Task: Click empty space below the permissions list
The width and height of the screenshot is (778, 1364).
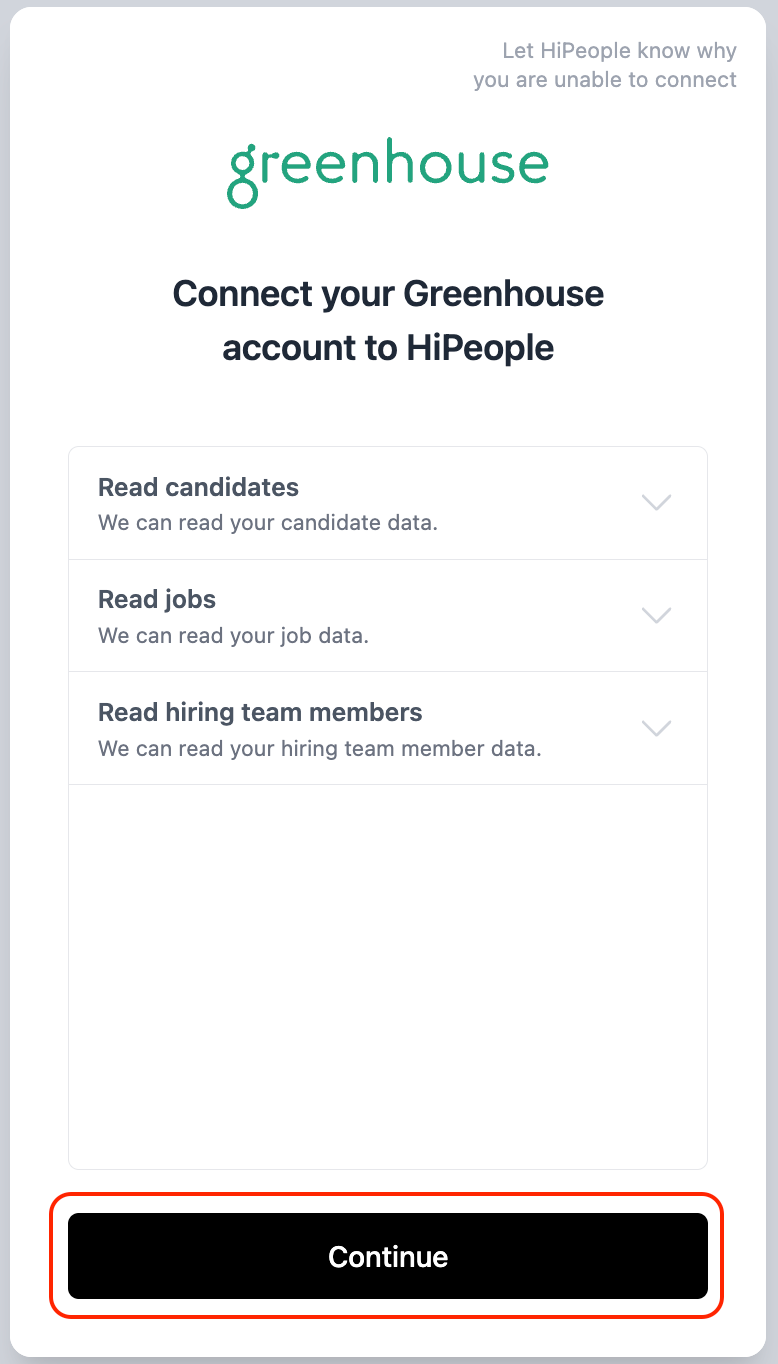Action: (388, 976)
